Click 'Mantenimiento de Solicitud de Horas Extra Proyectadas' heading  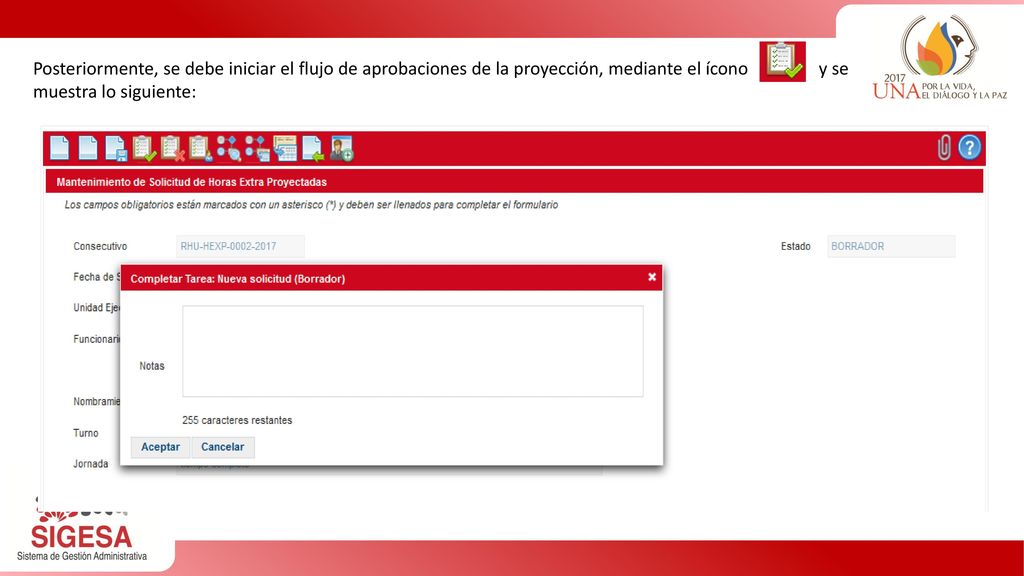tap(191, 182)
